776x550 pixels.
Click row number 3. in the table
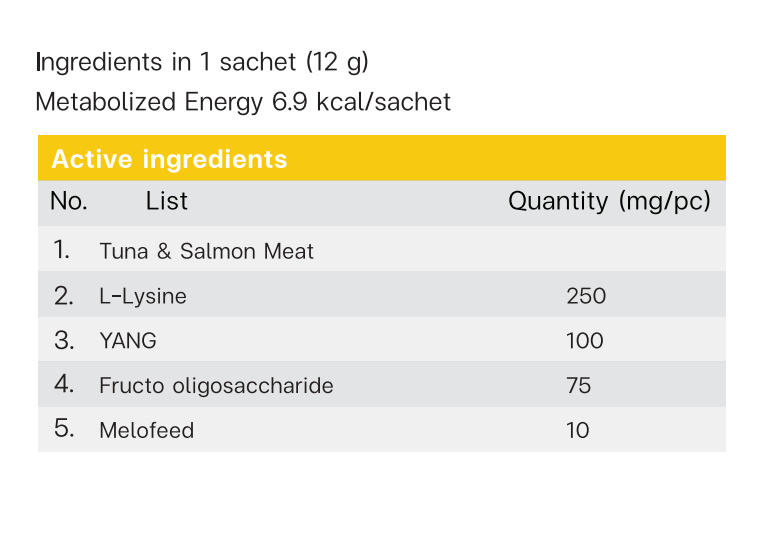(x=64, y=341)
